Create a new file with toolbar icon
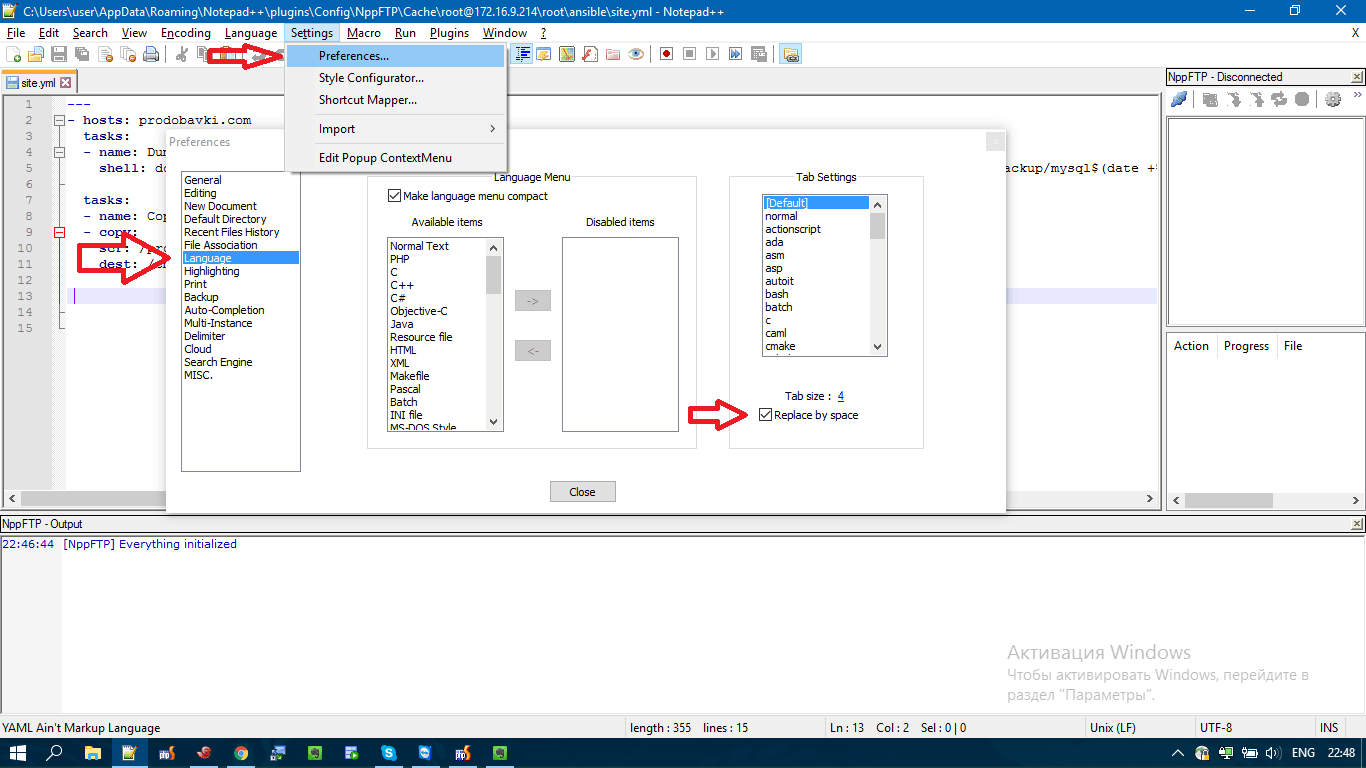This screenshot has width=1366, height=768. pos(13,54)
